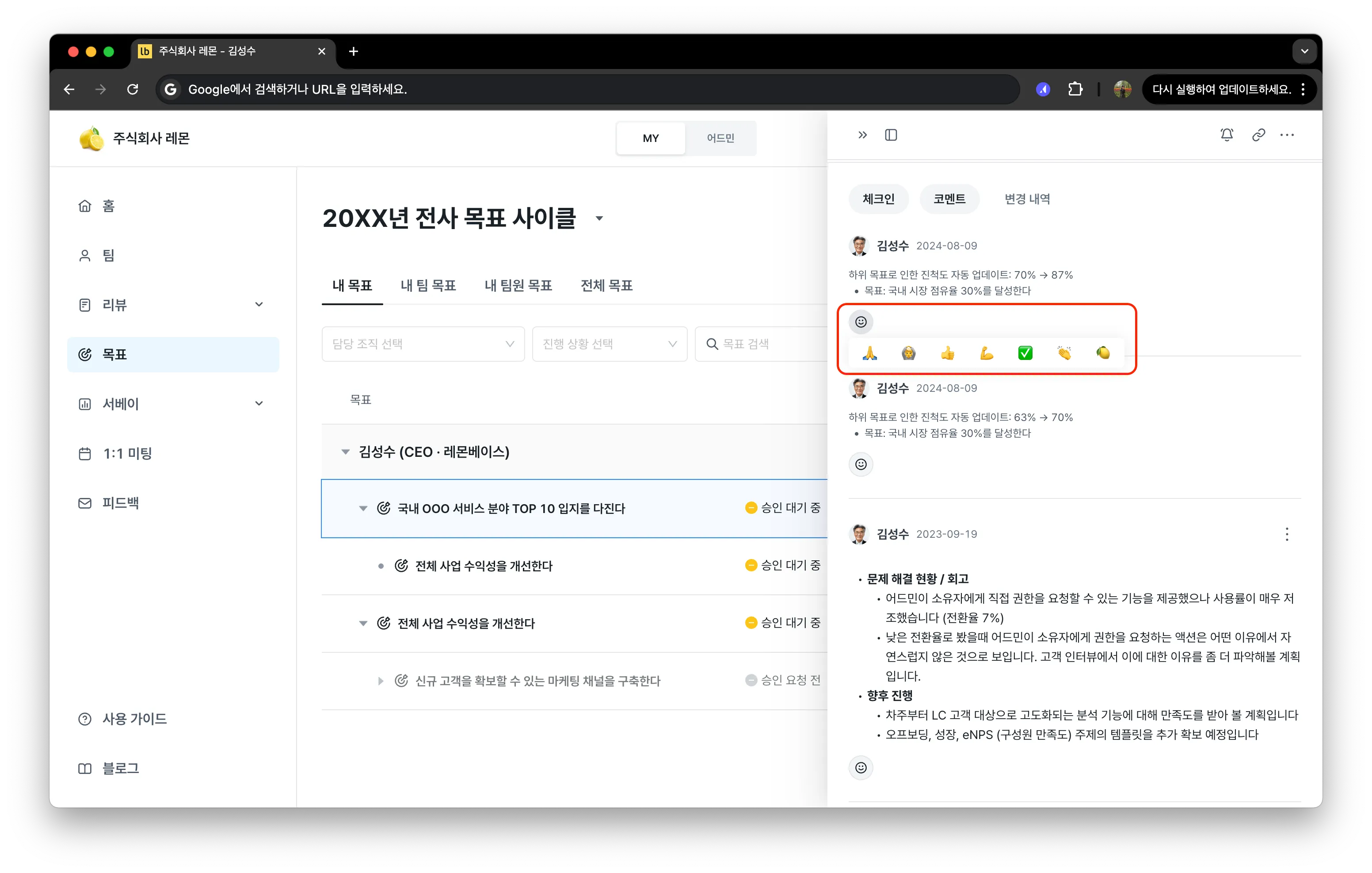Add the bowing person emoji reaction
The width and height of the screenshot is (1372, 873).
point(908,353)
